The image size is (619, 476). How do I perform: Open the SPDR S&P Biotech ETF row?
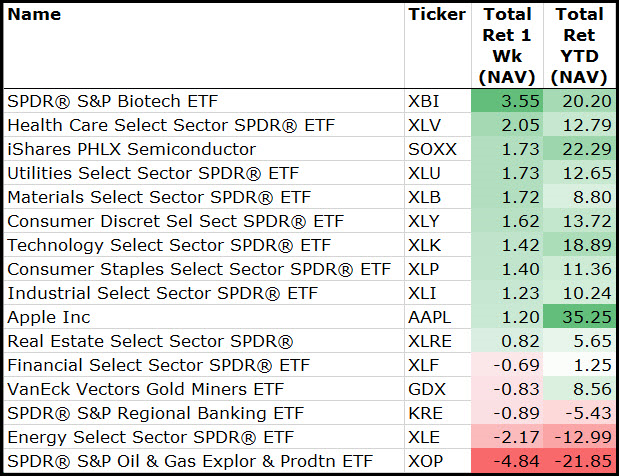112,101
